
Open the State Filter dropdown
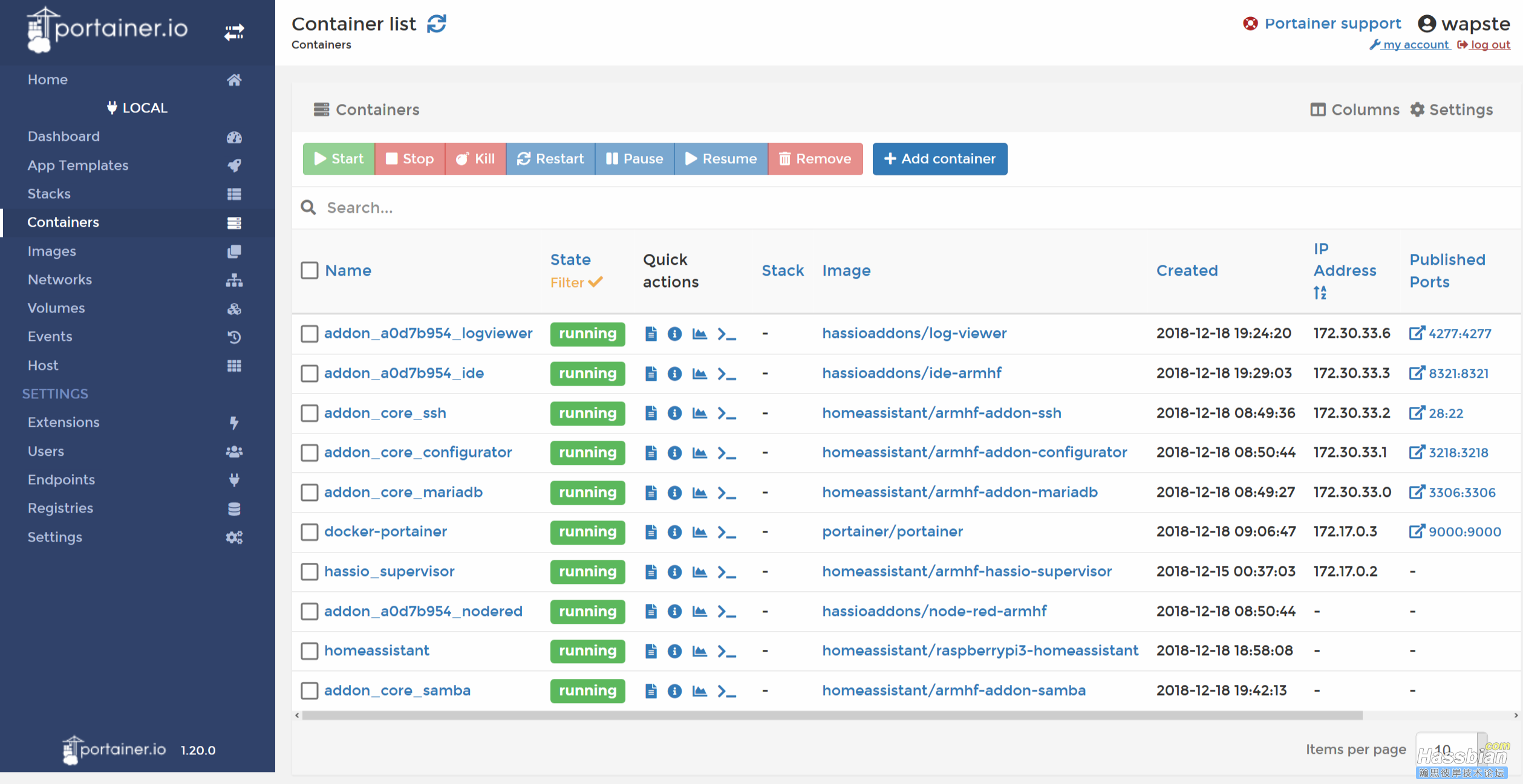pyautogui.click(x=576, y=282)
